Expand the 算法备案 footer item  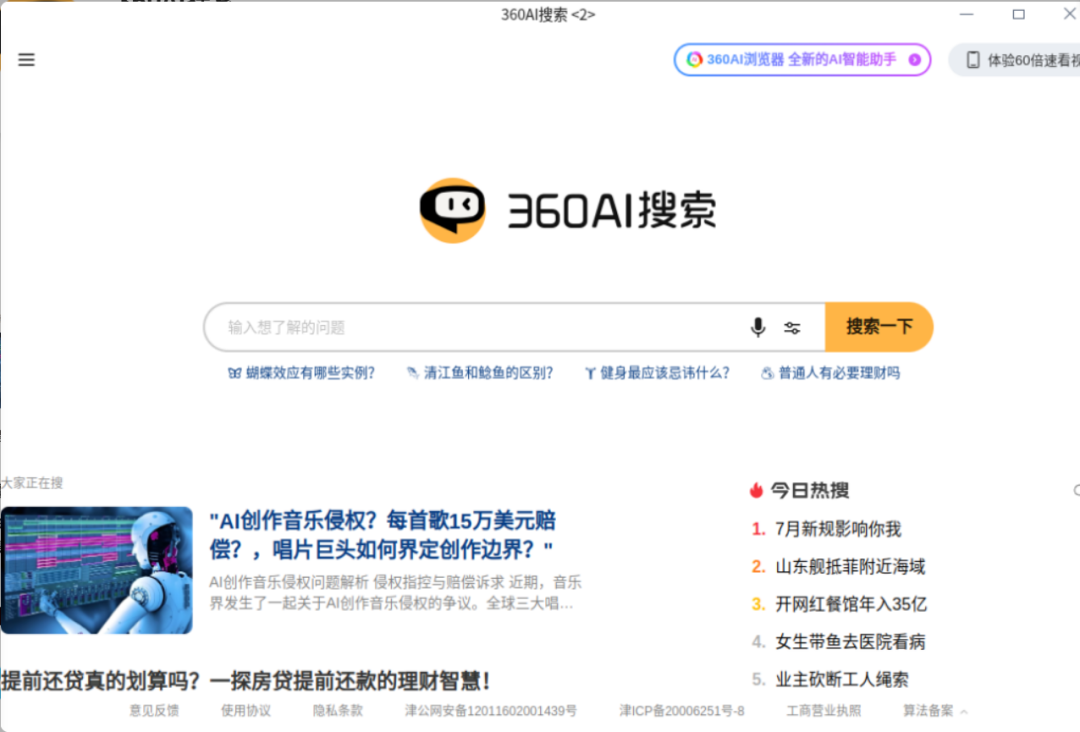coord(935,711)
